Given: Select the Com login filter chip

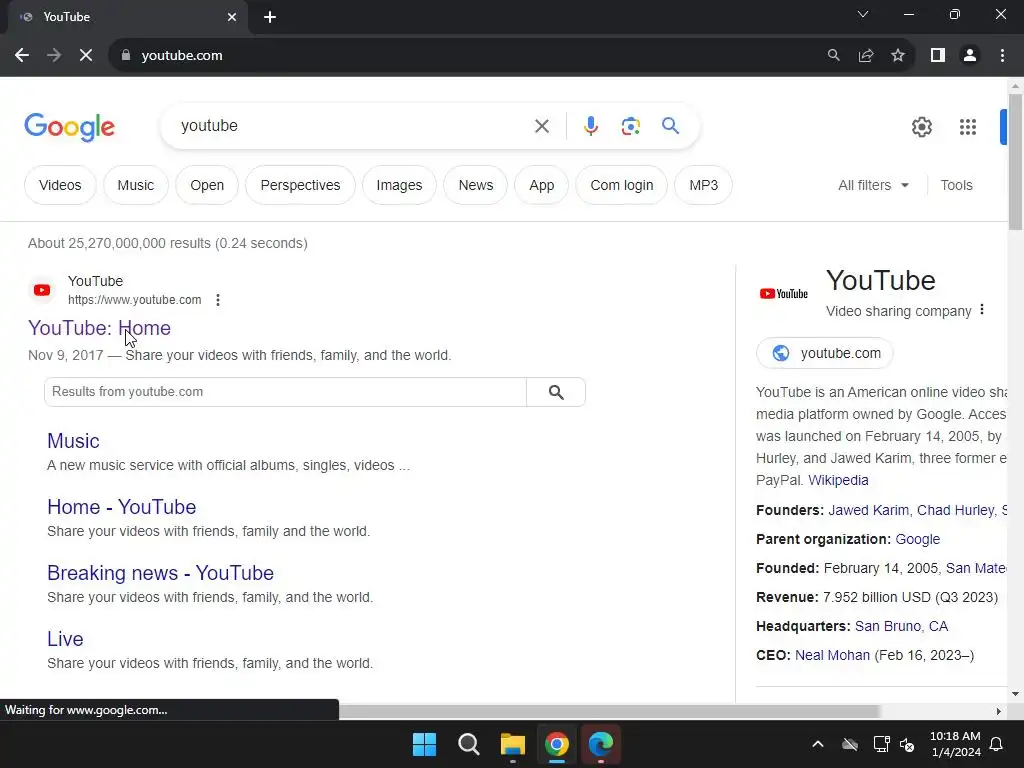Looking at the screenshot, I should tap(622, 185).
